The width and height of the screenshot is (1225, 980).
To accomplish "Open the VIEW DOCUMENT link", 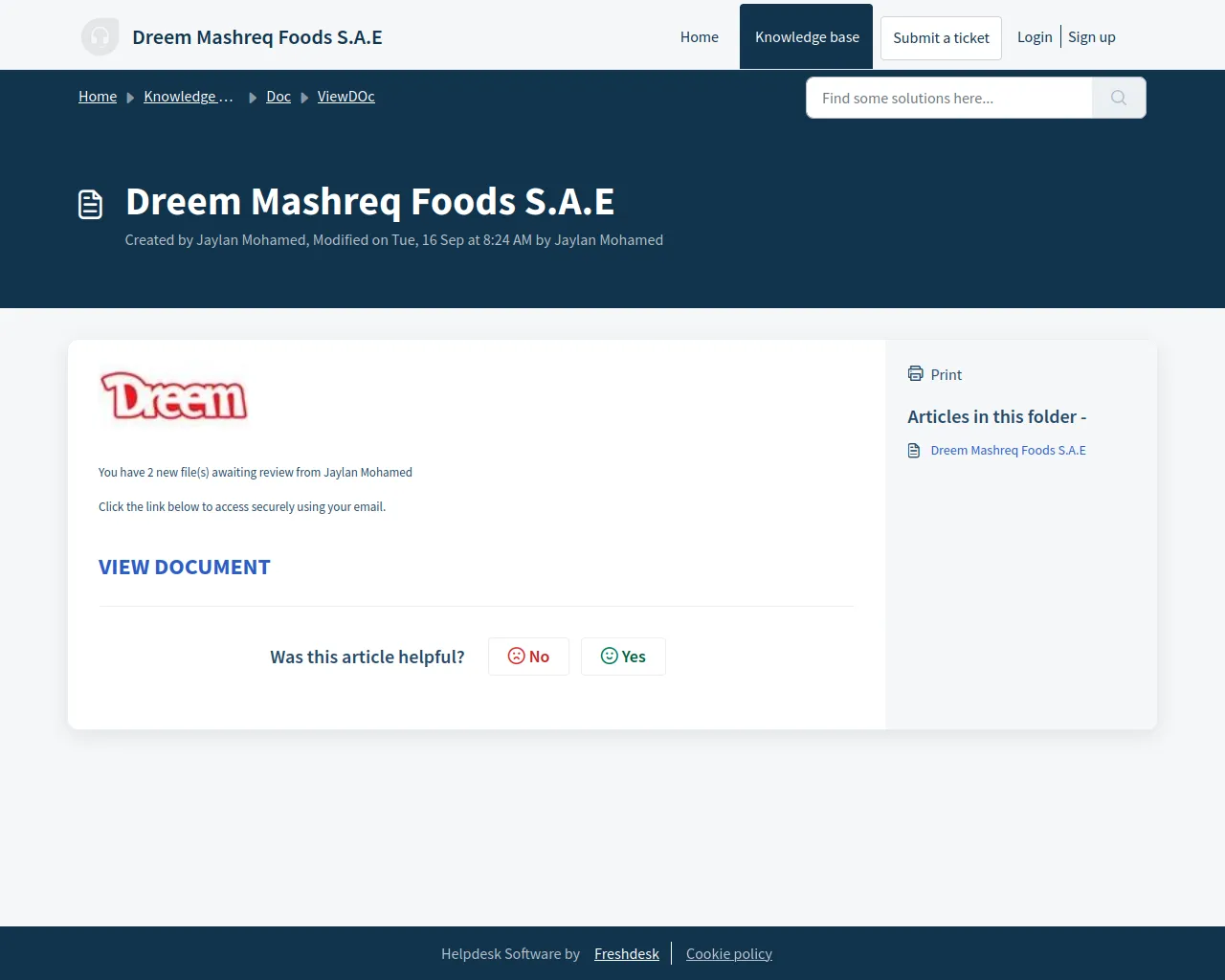I will pos(185,568).
